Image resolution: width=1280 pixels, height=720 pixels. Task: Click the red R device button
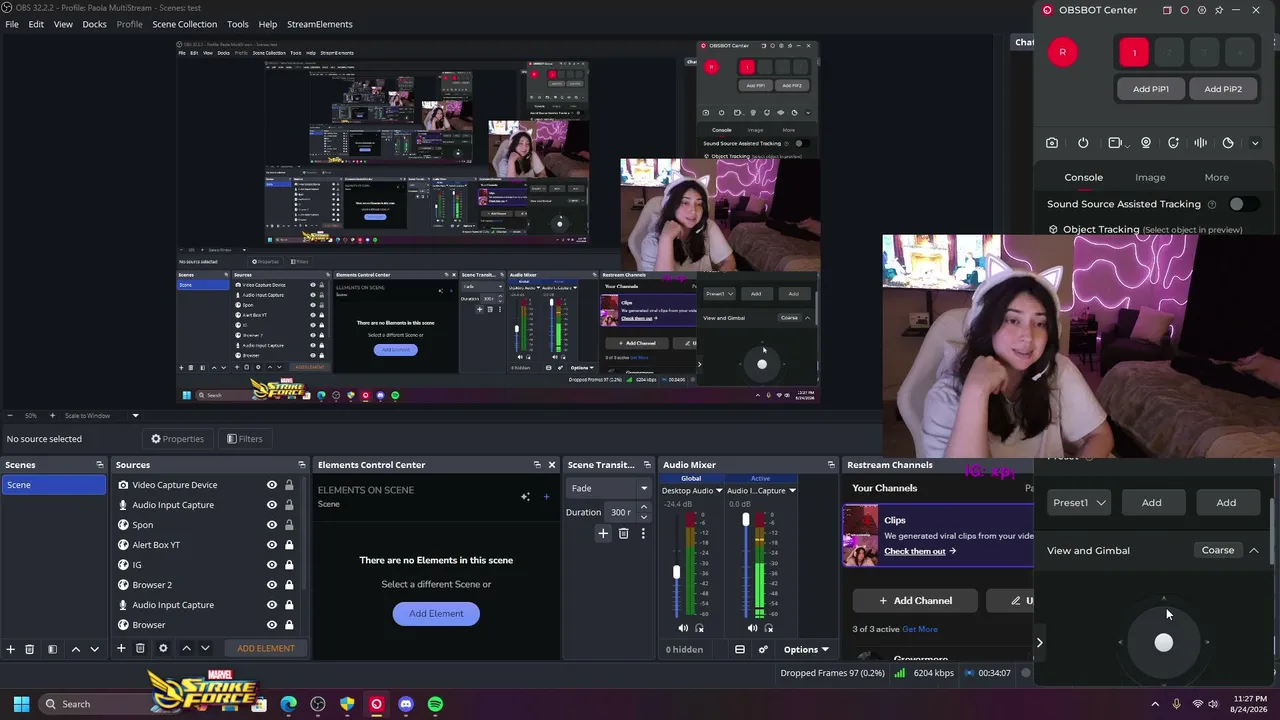point(1062,52)
